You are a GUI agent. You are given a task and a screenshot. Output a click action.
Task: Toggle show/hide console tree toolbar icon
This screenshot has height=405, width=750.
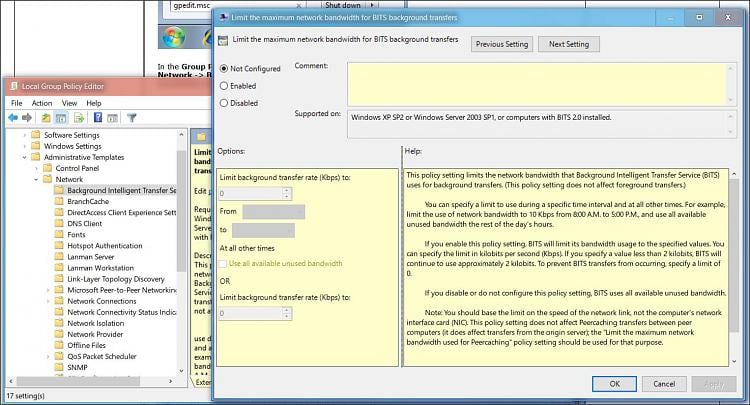pos(61,118)
